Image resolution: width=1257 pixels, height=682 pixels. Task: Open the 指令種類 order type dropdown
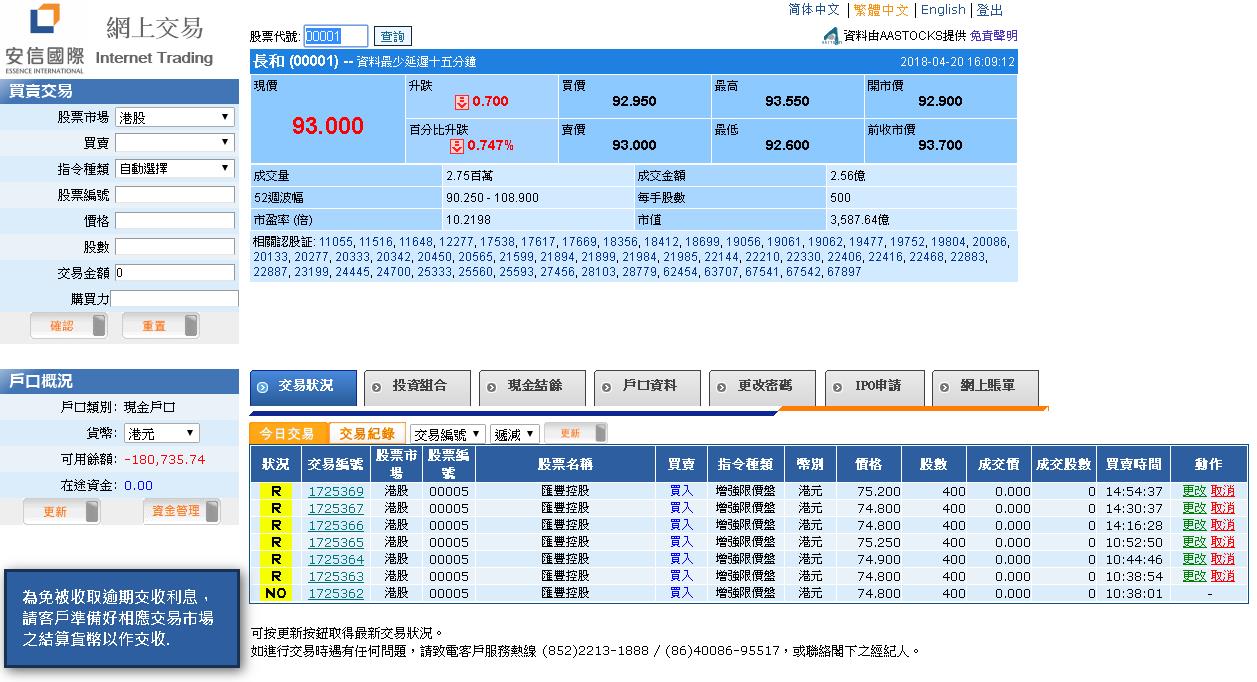pos(175,169)
